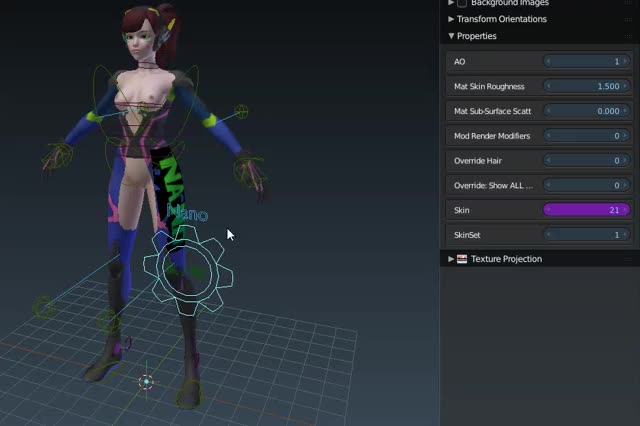Click the AO slider field showing 1
The width and height of the screenshot is (640, 426).
[587, 62]
